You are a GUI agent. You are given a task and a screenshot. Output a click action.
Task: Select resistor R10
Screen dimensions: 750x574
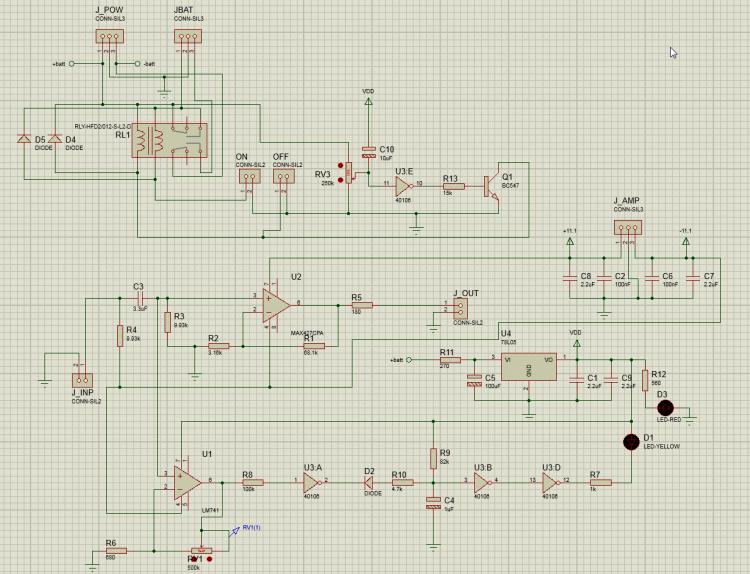coord(402,483)
